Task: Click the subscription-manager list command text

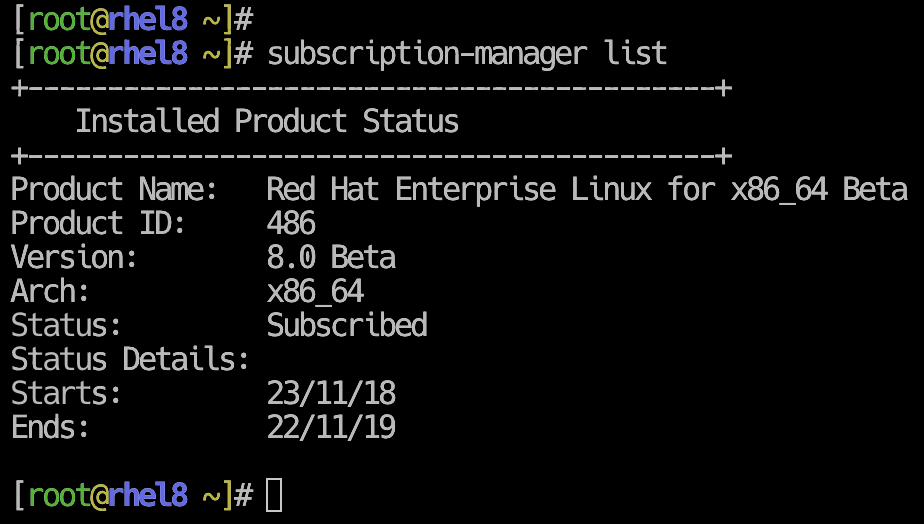Action: 467,54
